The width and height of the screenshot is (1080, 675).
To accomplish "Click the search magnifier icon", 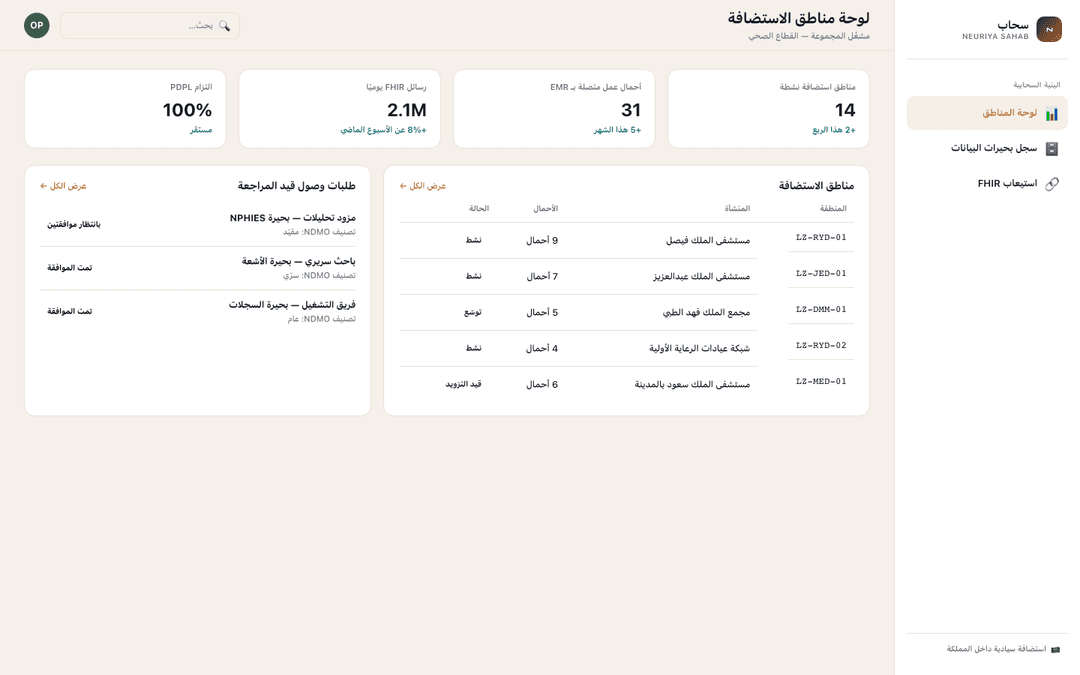I will coord(224,25).
